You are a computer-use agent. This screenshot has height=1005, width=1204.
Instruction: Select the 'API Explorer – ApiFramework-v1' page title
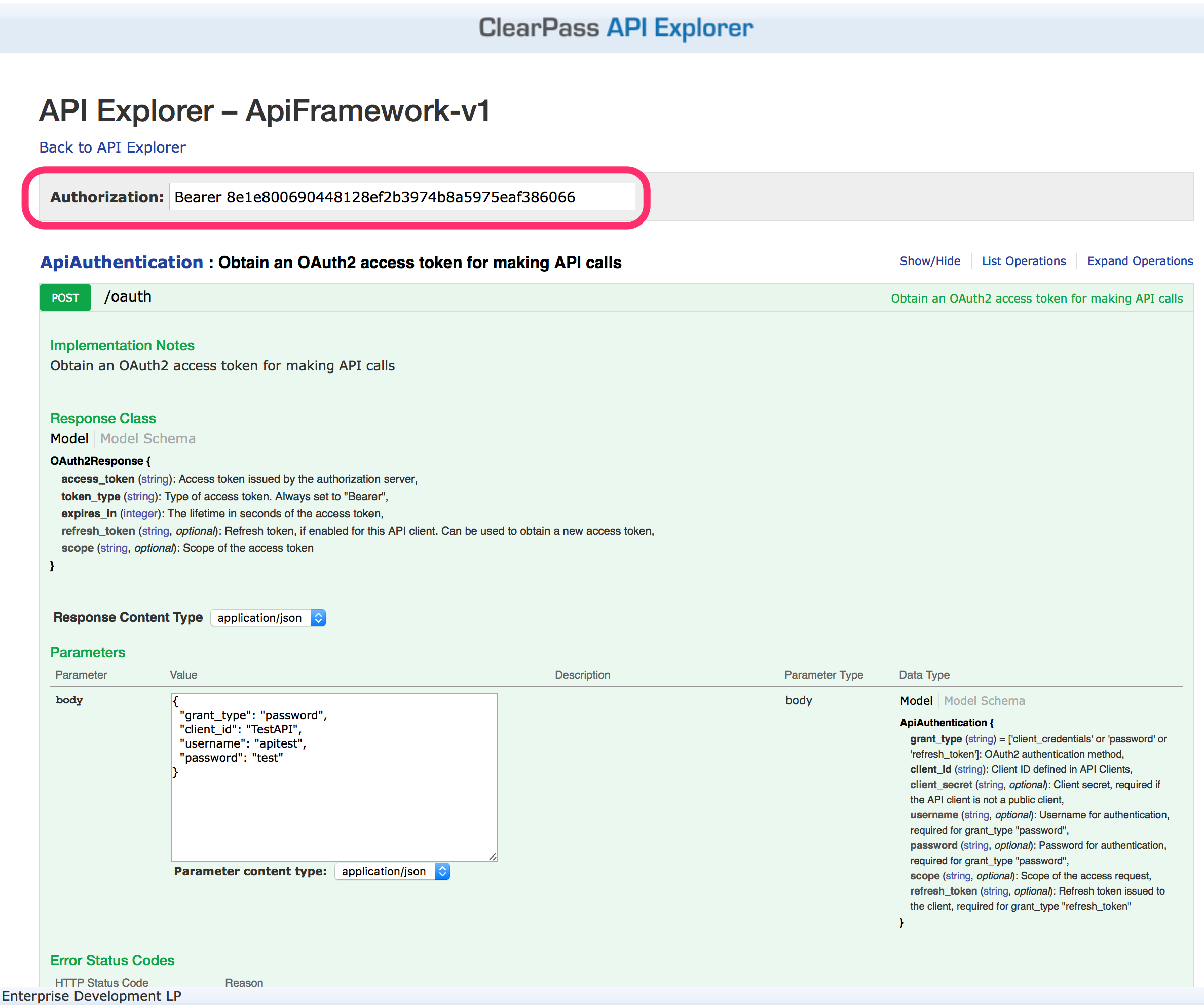pyautogui.click(x=265, y=110)
